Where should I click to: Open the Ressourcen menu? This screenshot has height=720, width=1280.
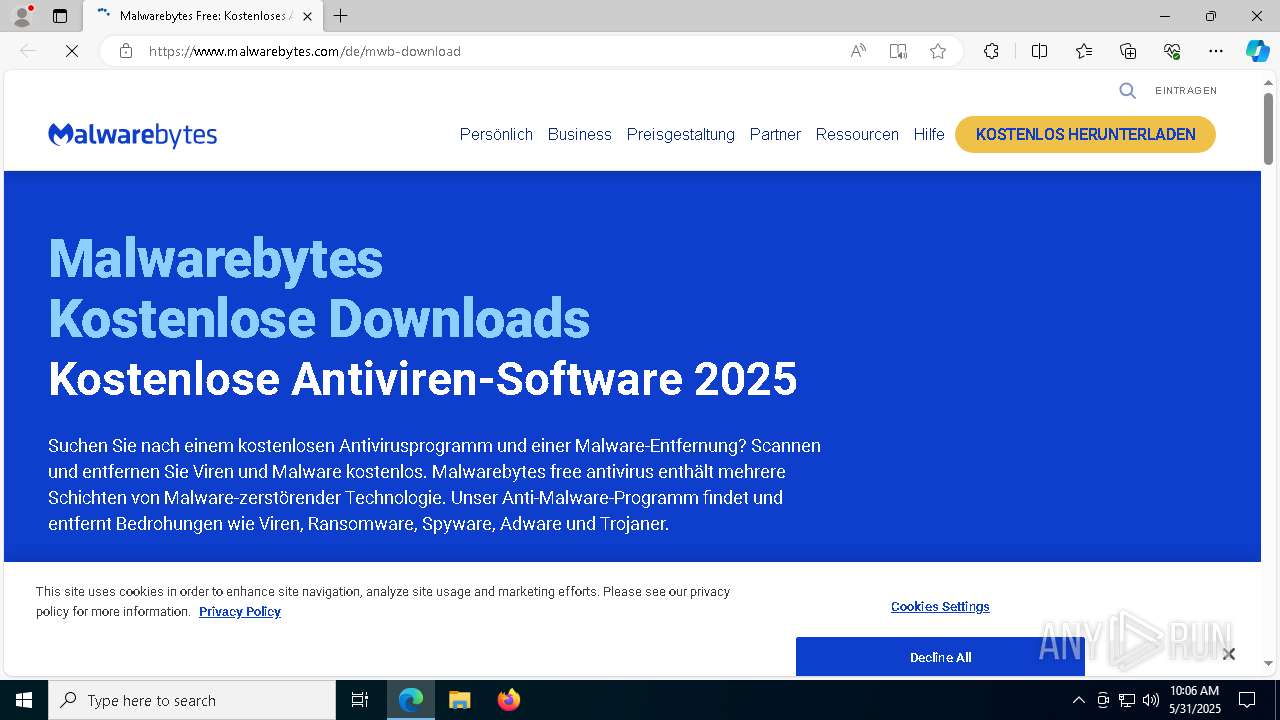click(857, 134)
